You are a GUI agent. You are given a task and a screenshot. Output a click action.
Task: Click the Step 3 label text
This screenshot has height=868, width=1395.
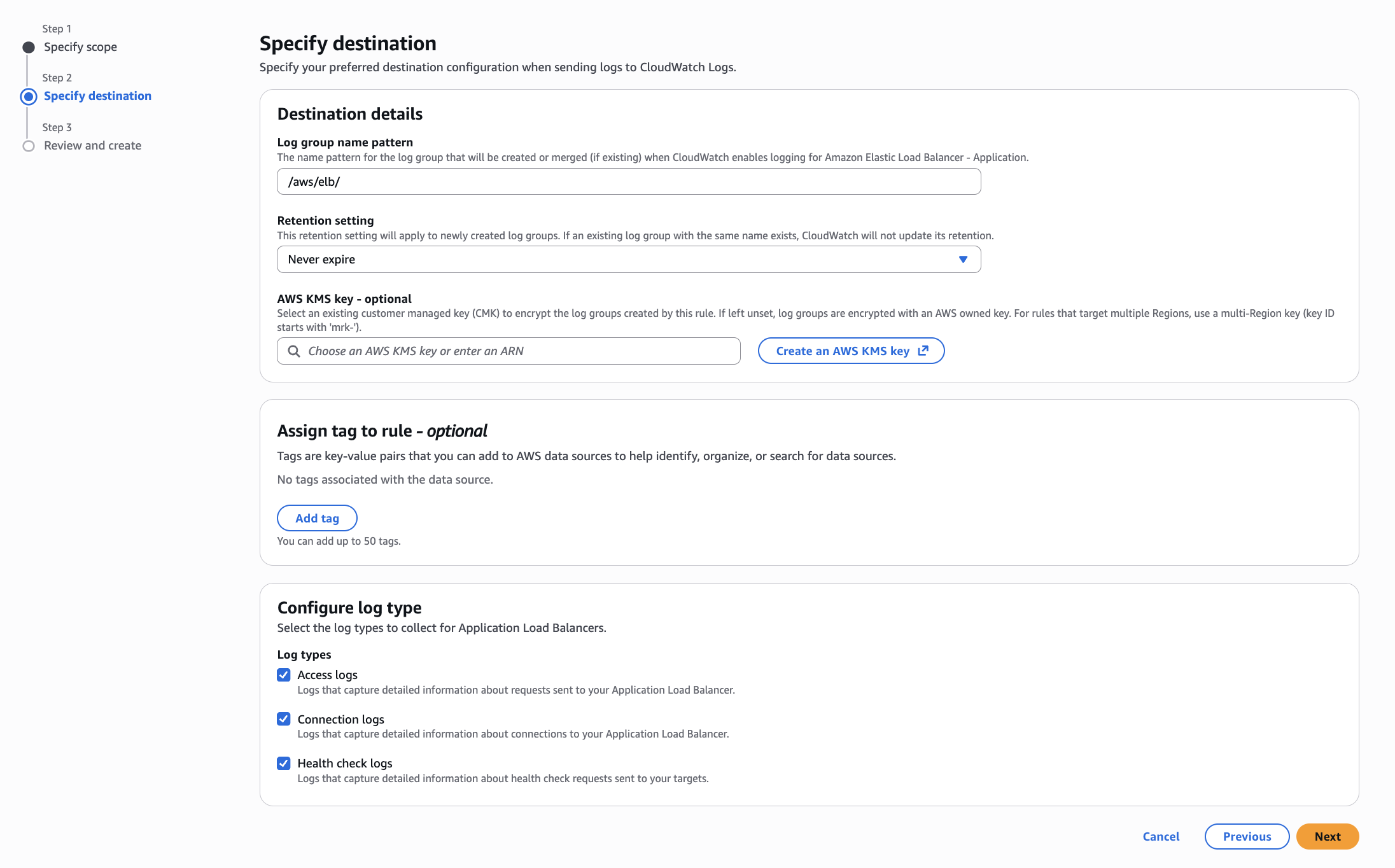pos(57,127)
